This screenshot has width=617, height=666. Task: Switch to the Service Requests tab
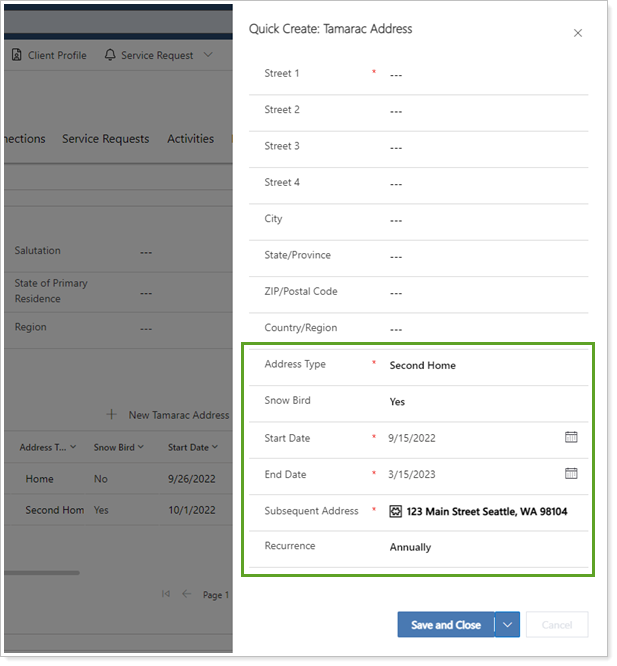(105, 139)
